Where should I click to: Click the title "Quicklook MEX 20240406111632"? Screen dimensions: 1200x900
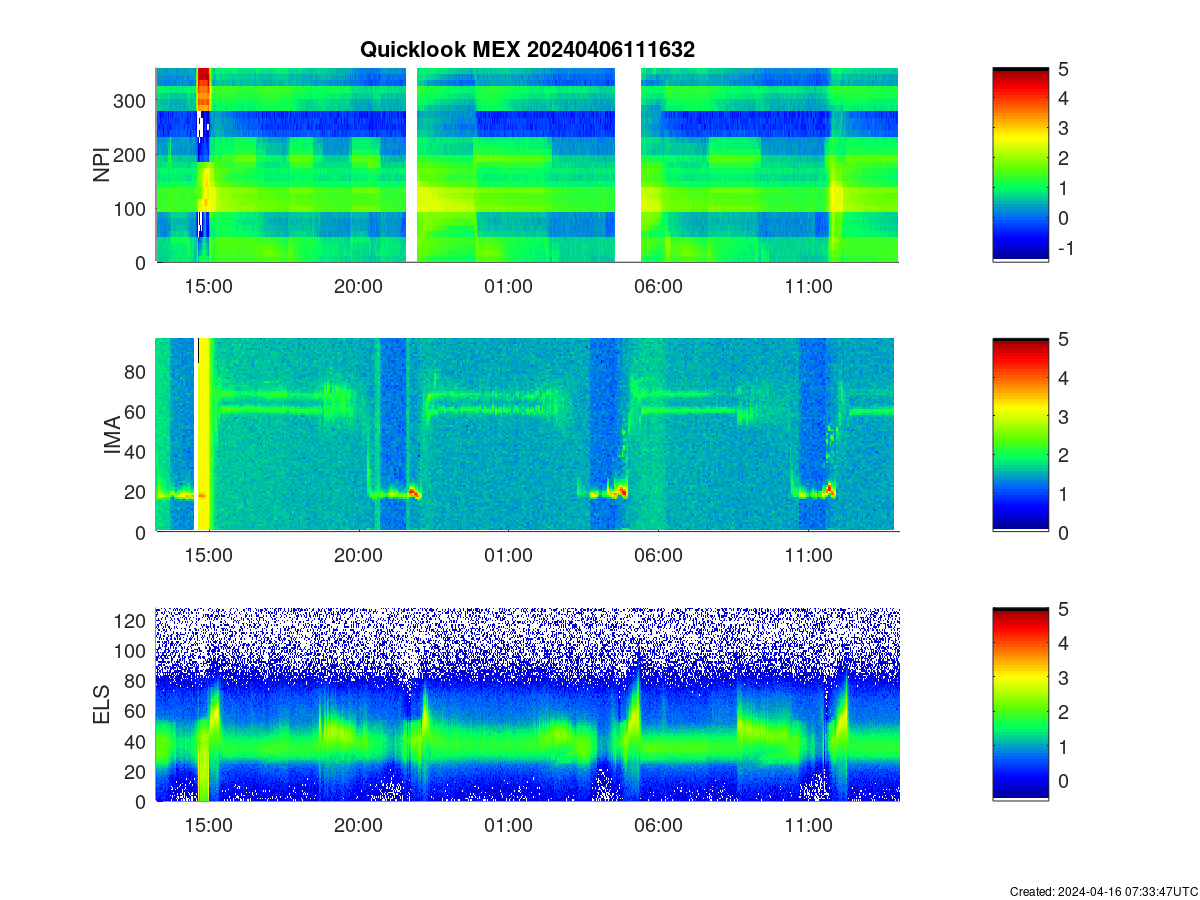(527, 49)
